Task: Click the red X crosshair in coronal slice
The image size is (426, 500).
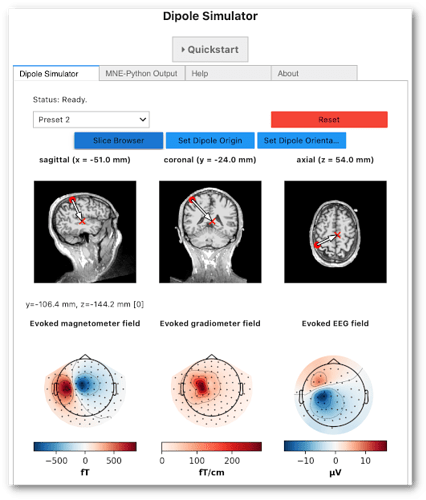Action: click(212, 221)
